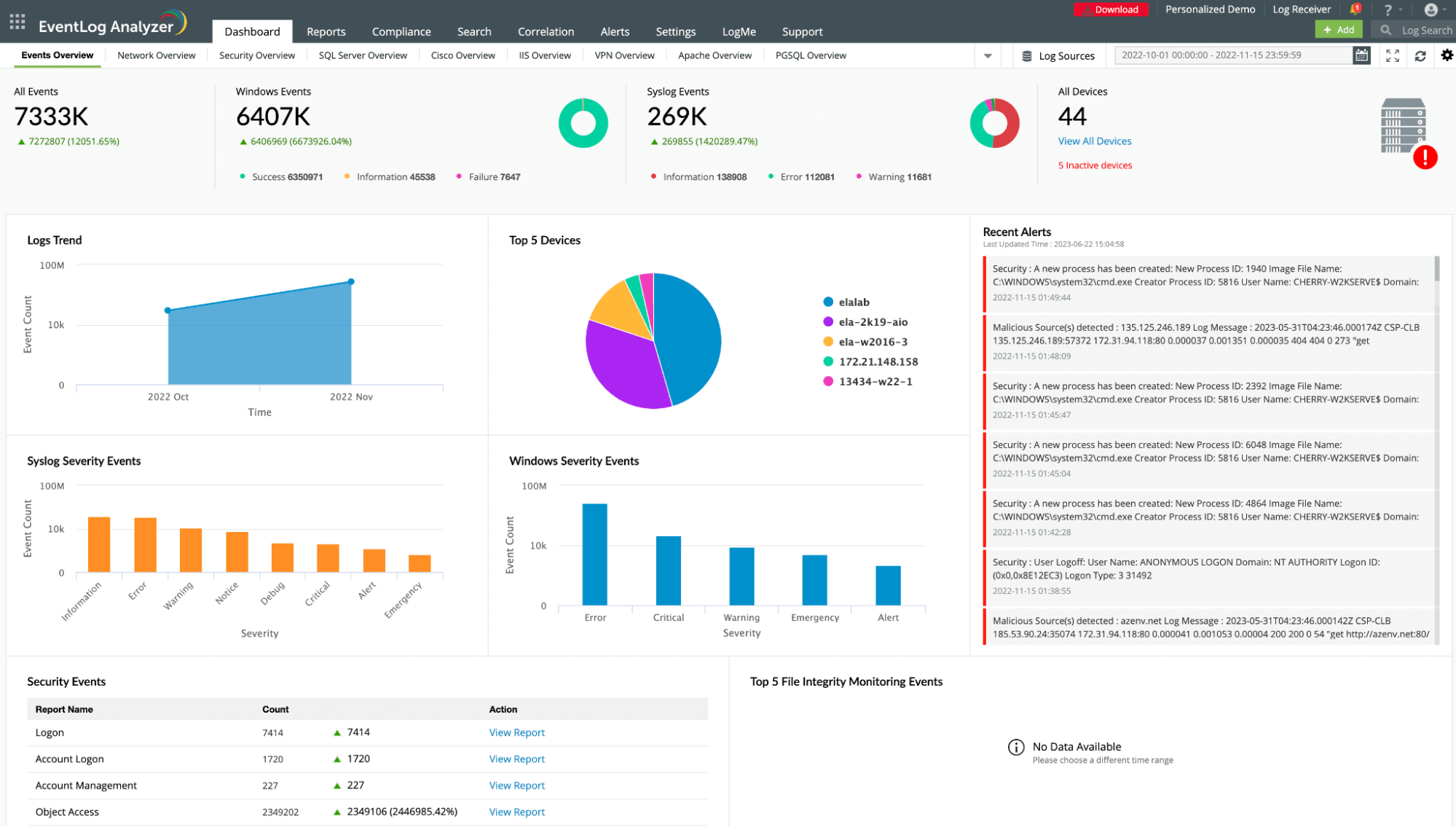Open the Search tab
Viewport: 1456px width, 827px height.
(474, 31)
